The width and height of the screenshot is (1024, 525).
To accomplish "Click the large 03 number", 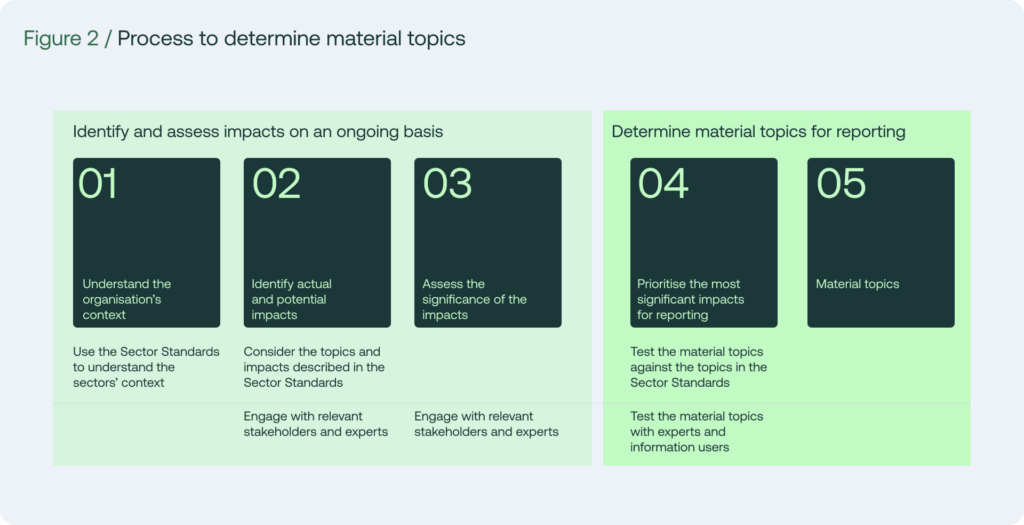I will tap(447, 183).
